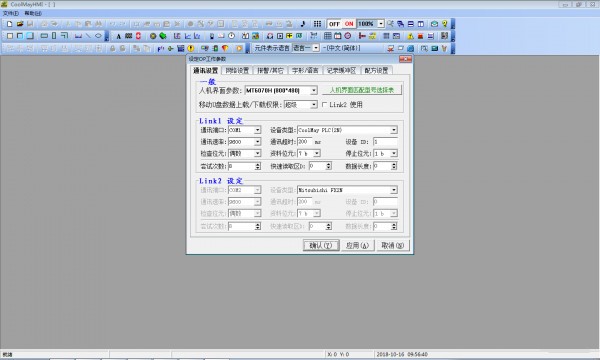Open the 帮助 menu
600x360 pixels.
33,13
